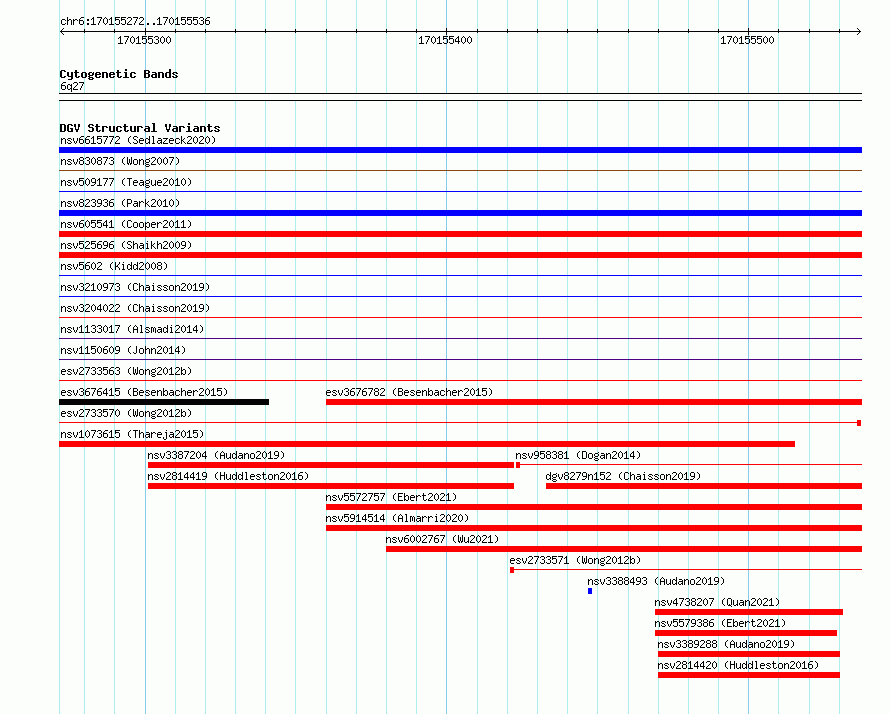
Task: Click the red nsv3387204 Audano2019 bar
Action: point(330,465)
